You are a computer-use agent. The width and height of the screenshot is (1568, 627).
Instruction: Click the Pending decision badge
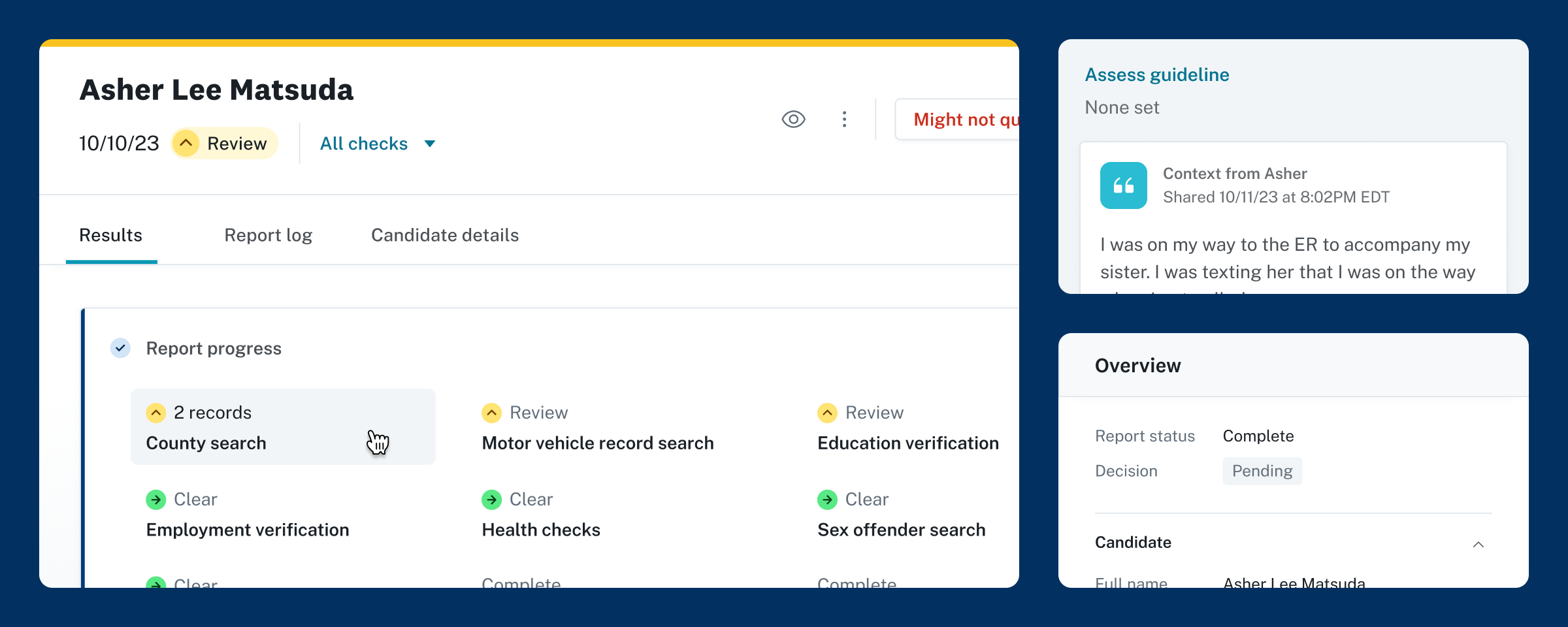(x=1262, y=471)
